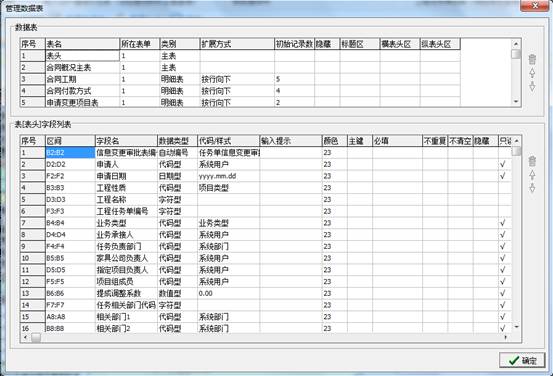Toggle the read-only check for the 业务类型 field
553x376 pixels.
coord(503,223)
